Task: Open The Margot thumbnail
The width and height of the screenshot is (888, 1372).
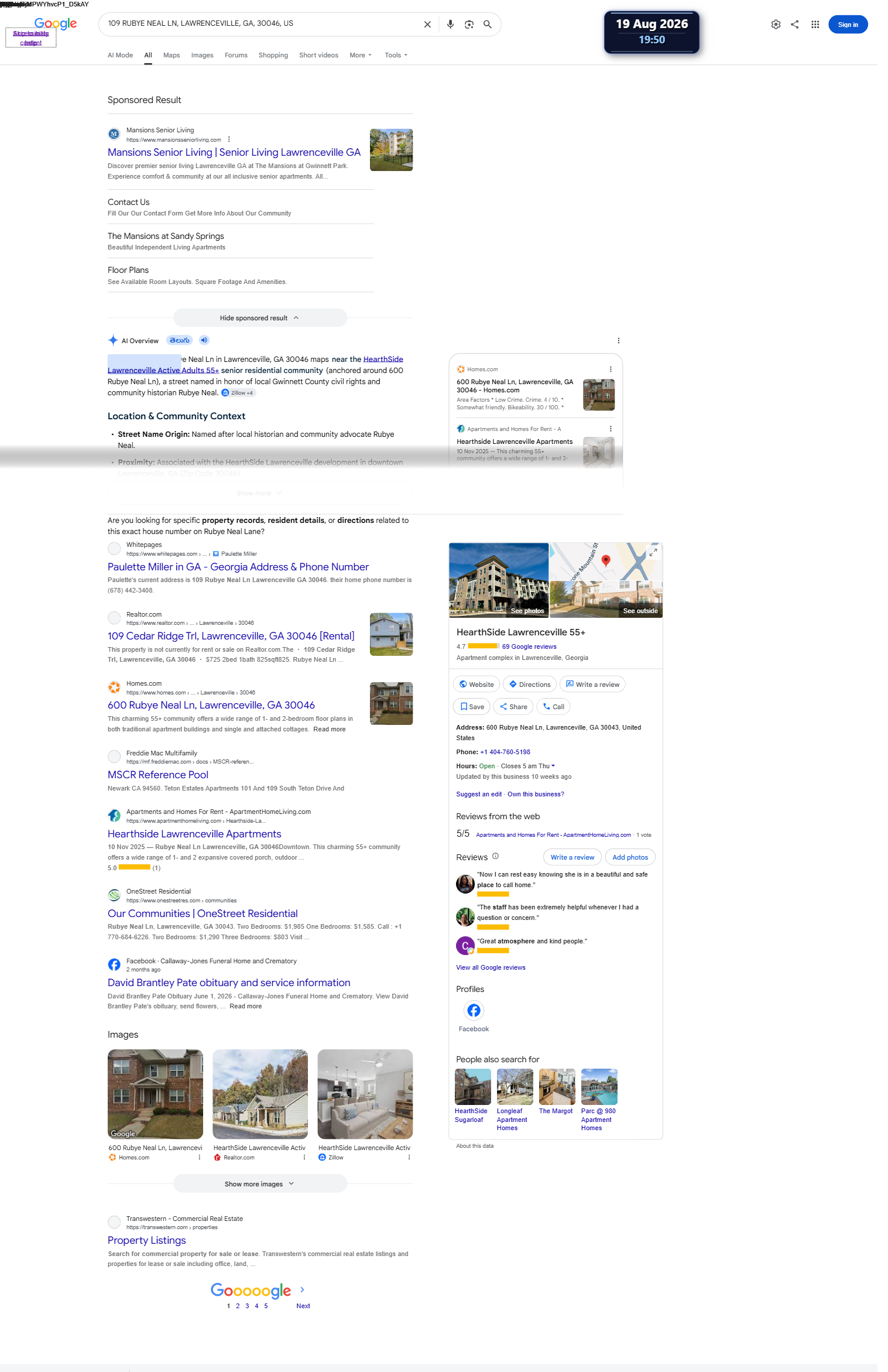Action: point(557,1087)
